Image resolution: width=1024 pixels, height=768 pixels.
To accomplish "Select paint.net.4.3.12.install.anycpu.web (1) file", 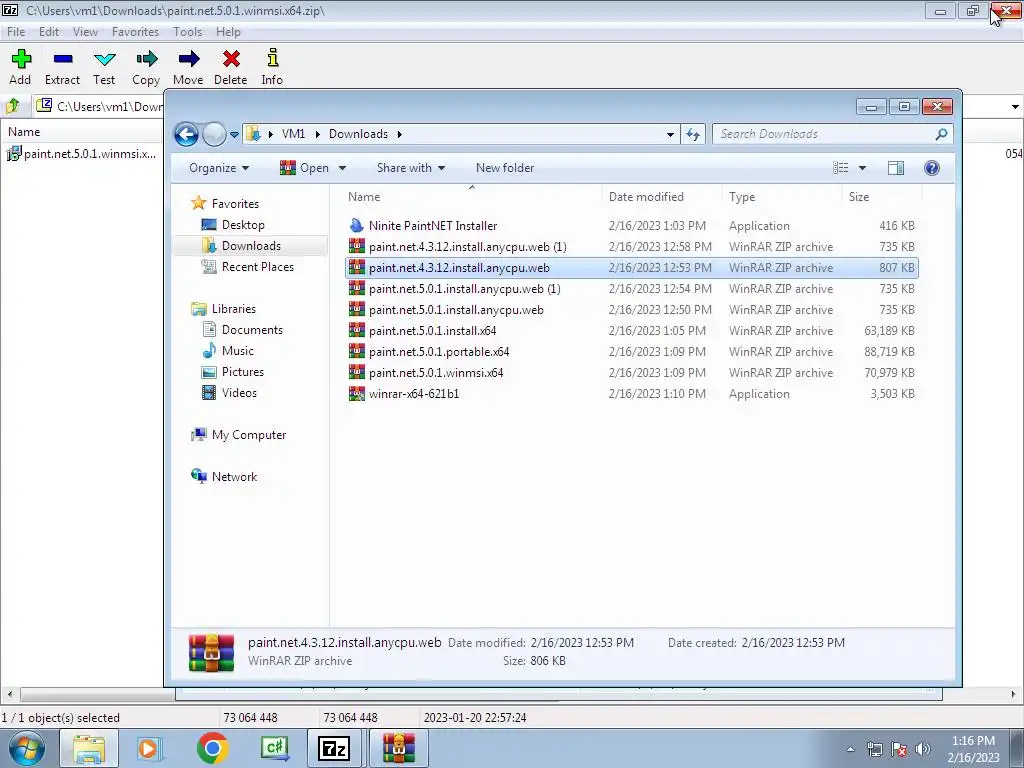I will [631, 247].
